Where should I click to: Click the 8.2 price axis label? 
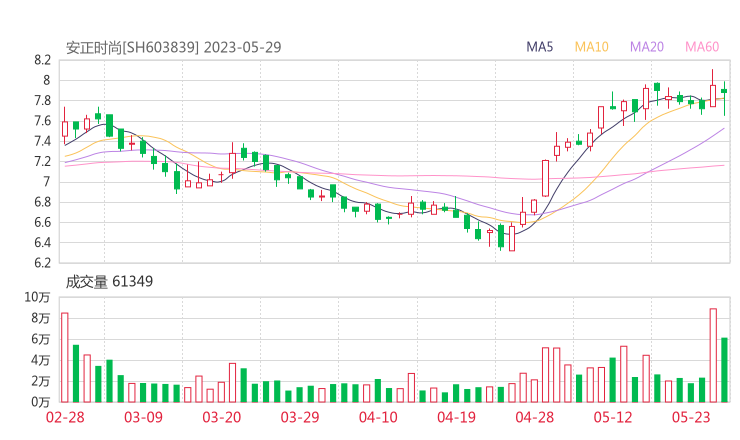[x=42, y=60]
